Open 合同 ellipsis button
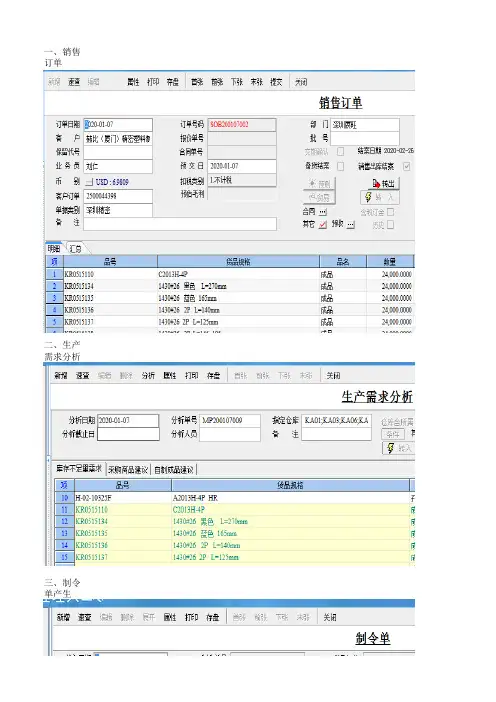The height and width of the screenshot is (702, 496). (323, 212)
